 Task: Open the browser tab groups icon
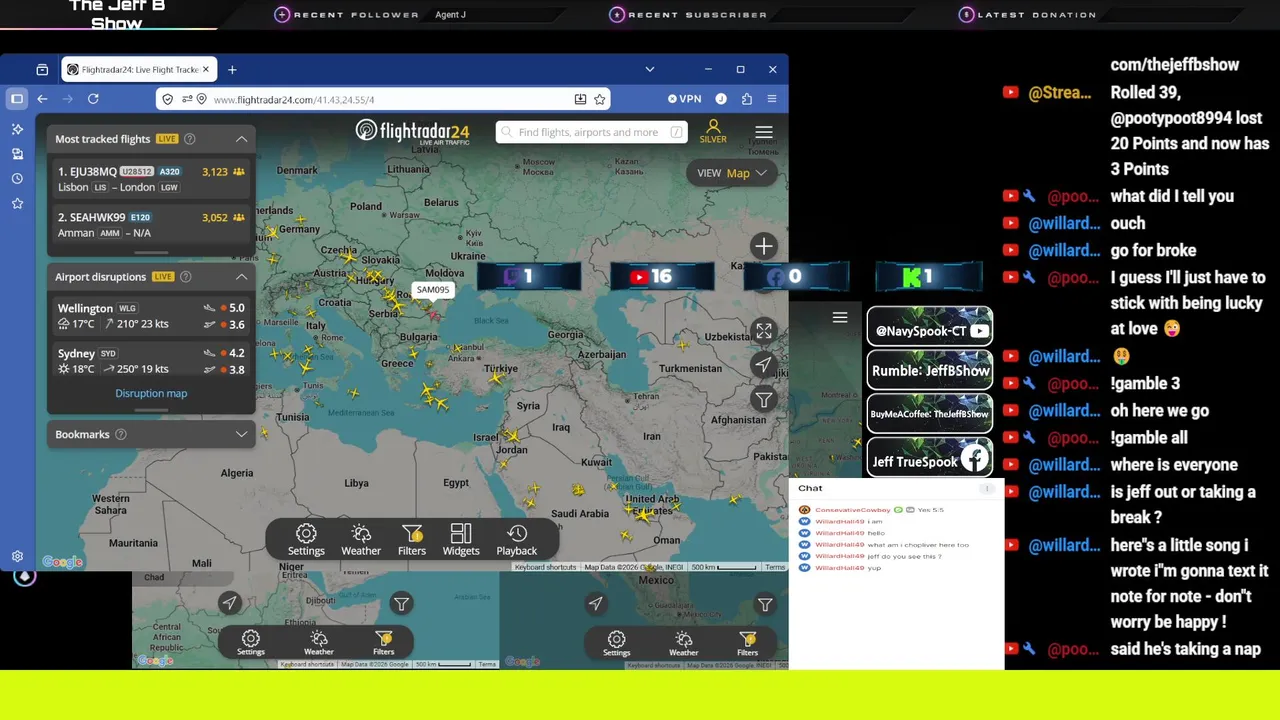[42, 70]
